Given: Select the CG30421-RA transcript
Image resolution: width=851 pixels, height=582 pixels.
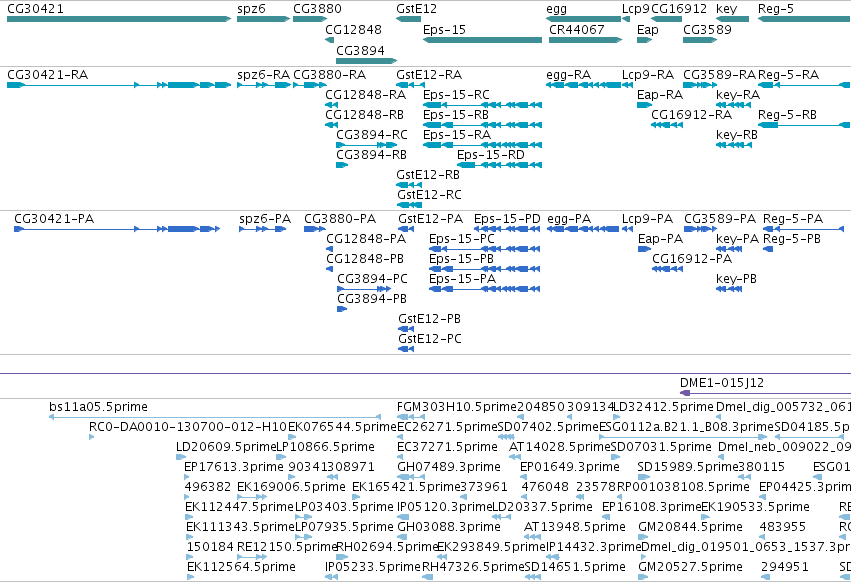Looking at the screenshot, I should click(119, 85).
